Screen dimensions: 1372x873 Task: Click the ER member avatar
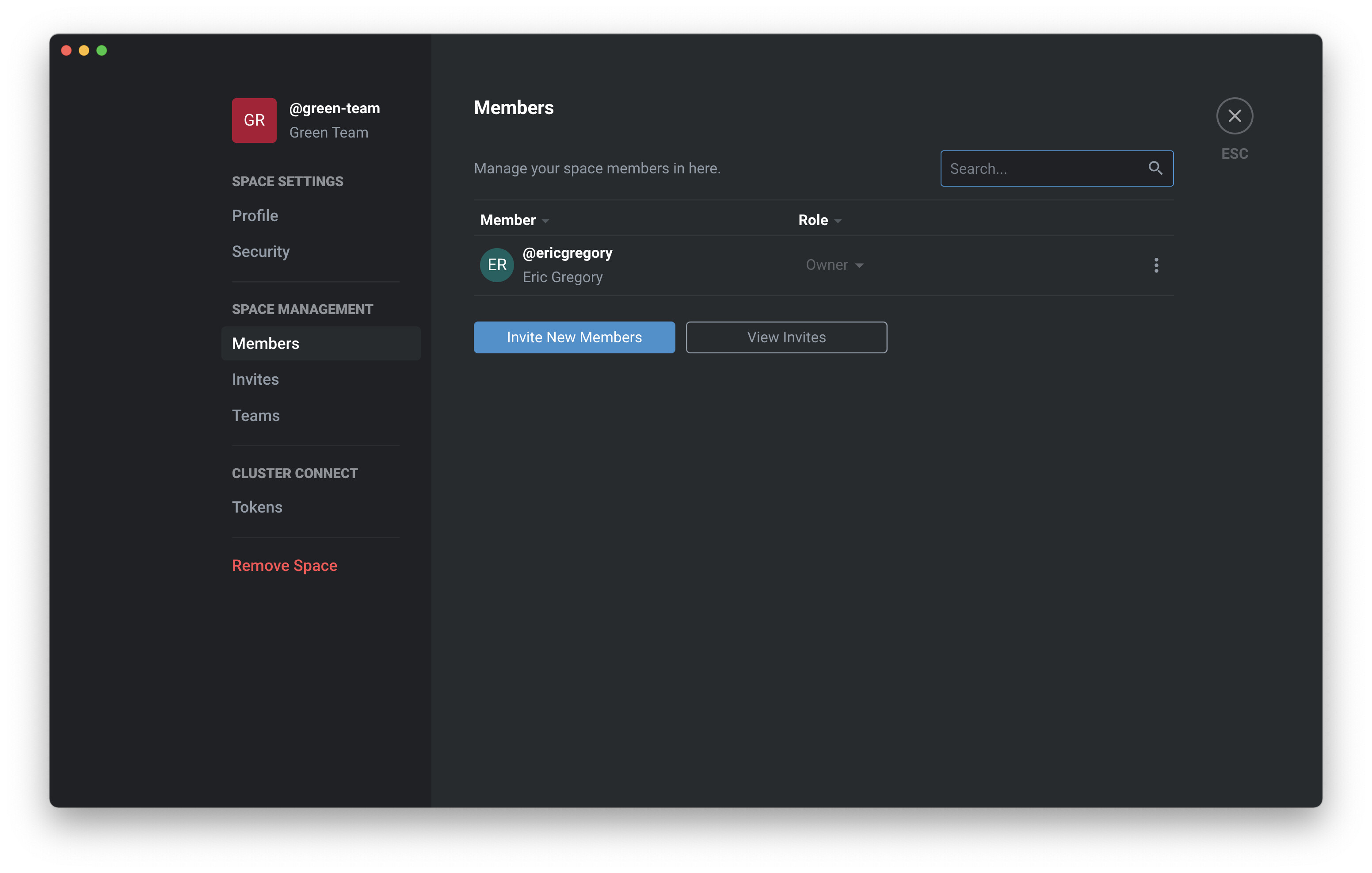point(497,265)
